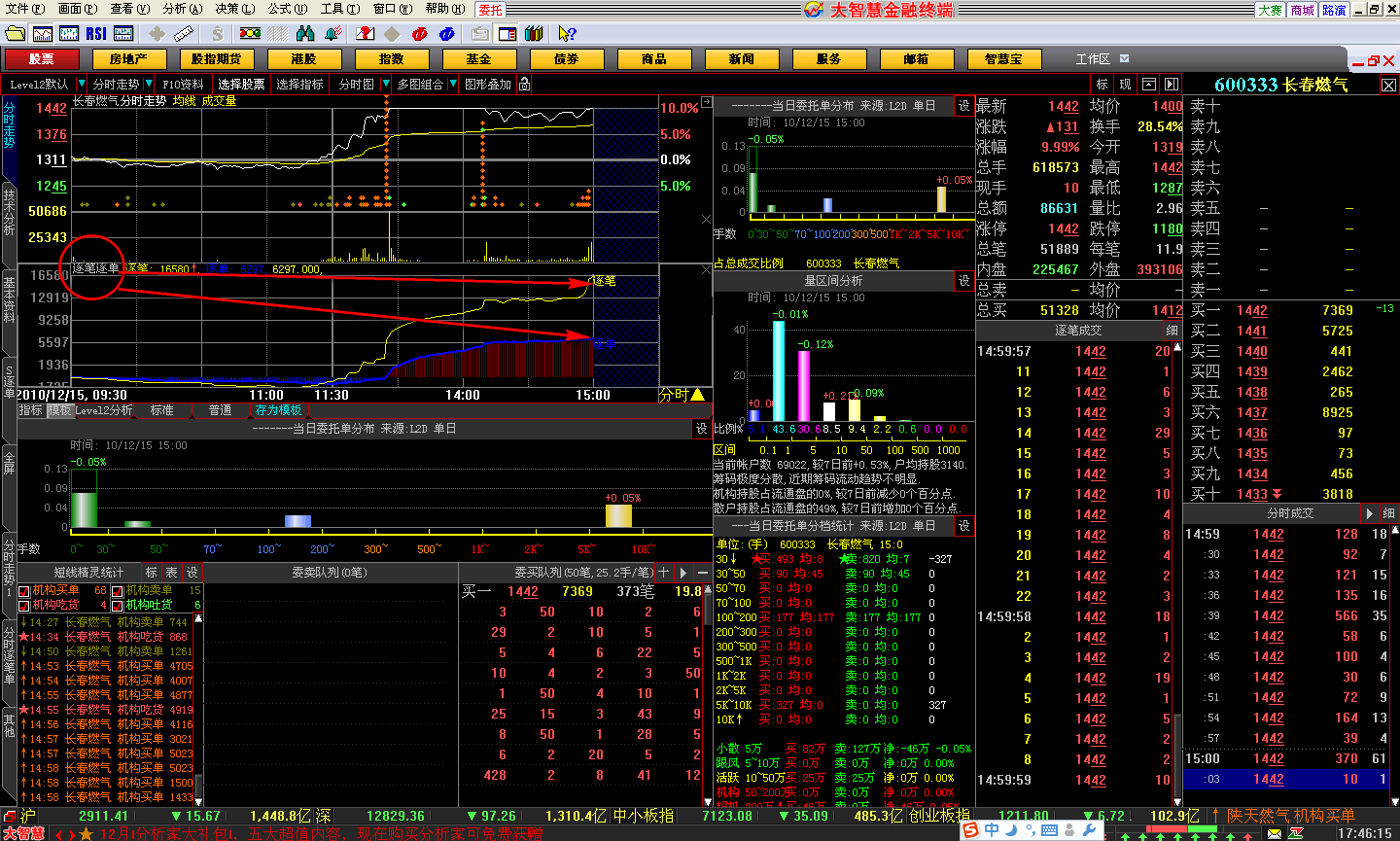Open the 公式(U) menu
The height and width of the screenshot is (841, 1400).
coord(288,9)
